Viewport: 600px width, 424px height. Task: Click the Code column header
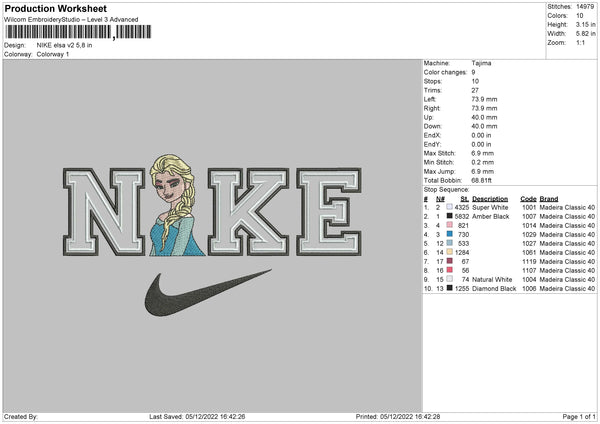point(528,199)
